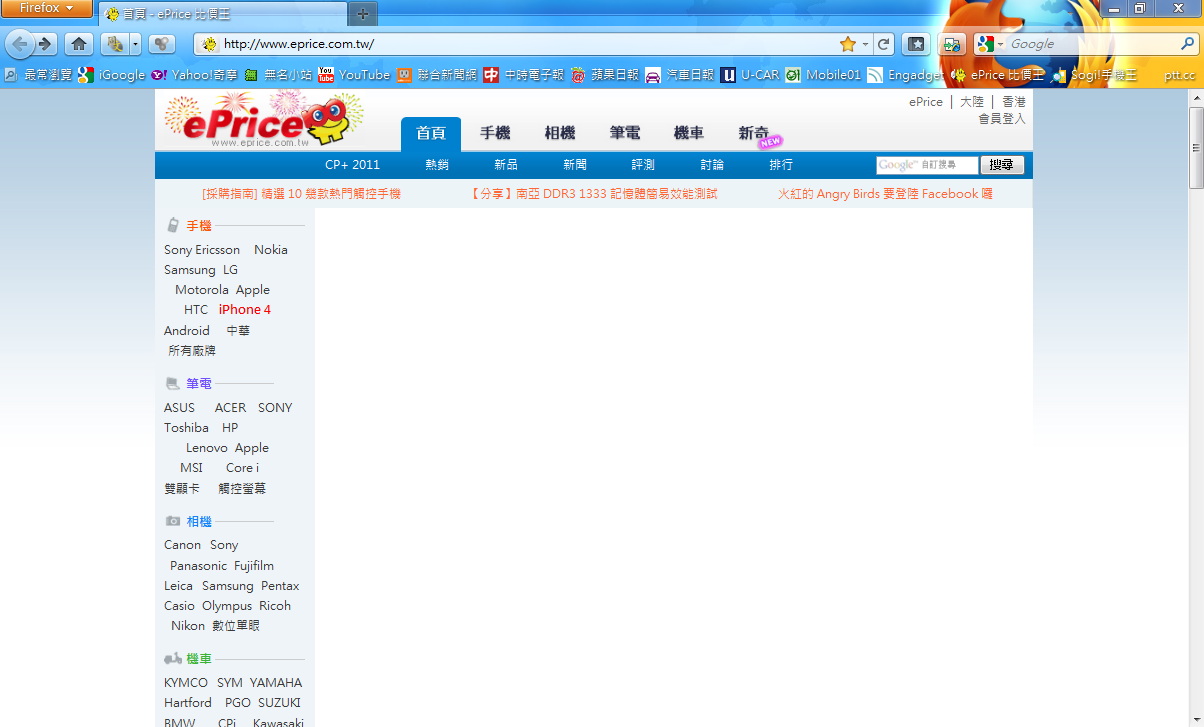Open the iGoogle bookmark
Viewport: 1204px width, 727px height.
pos(112,75)
